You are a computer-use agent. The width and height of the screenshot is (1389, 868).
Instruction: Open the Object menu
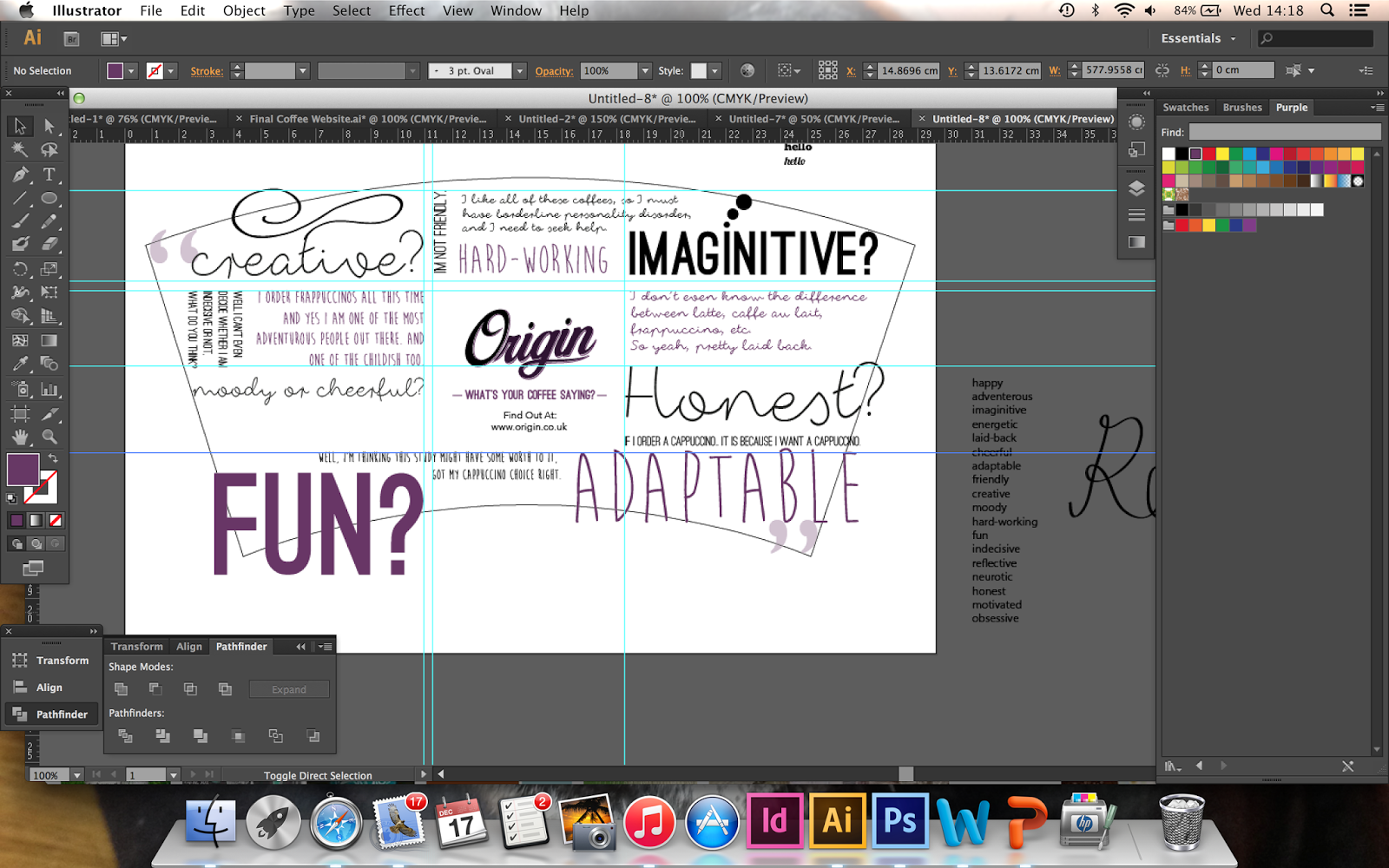[x=244, y=10]
